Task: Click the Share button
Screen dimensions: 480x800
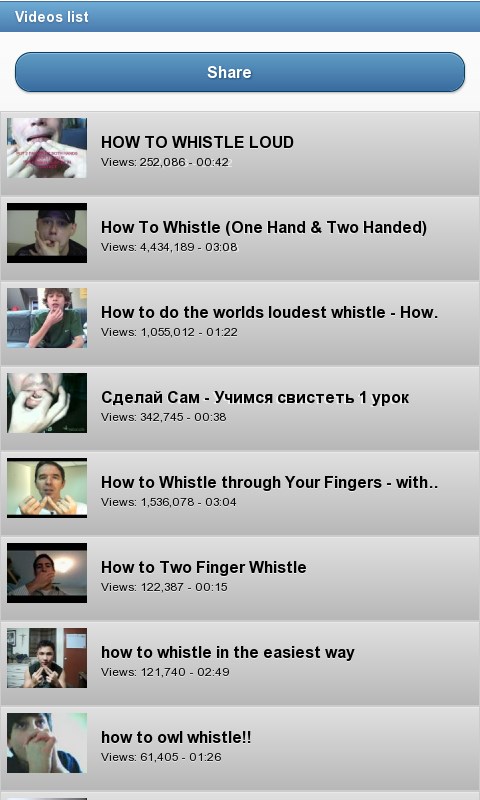Action: (x=240, y=72)
